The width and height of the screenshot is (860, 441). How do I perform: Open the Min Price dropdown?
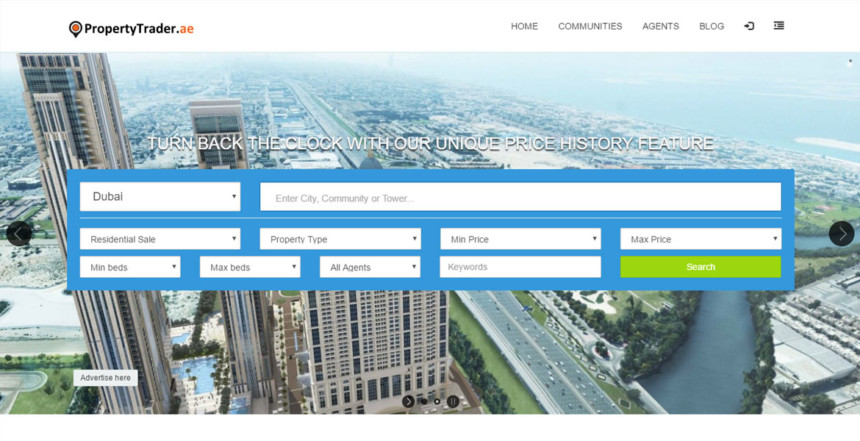coord(520,239)
